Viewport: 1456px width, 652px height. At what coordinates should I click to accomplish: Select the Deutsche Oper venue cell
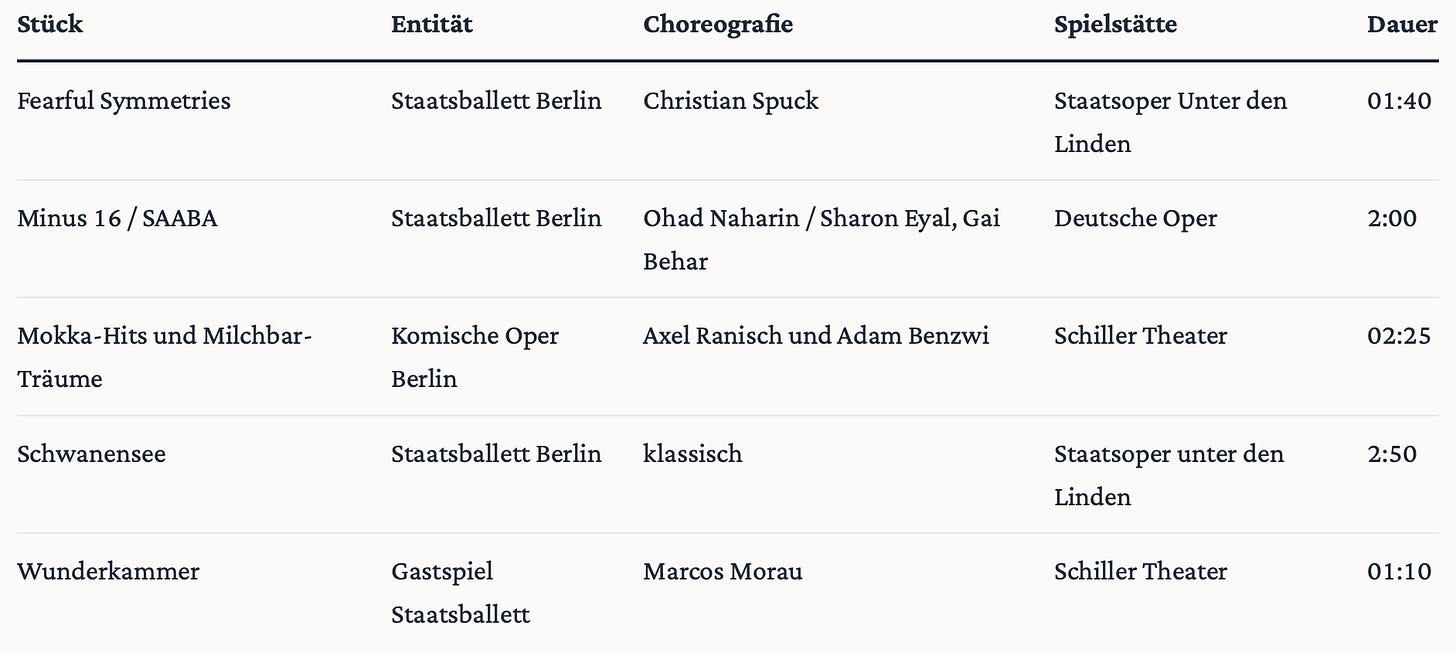click(x=1136, y=219)
